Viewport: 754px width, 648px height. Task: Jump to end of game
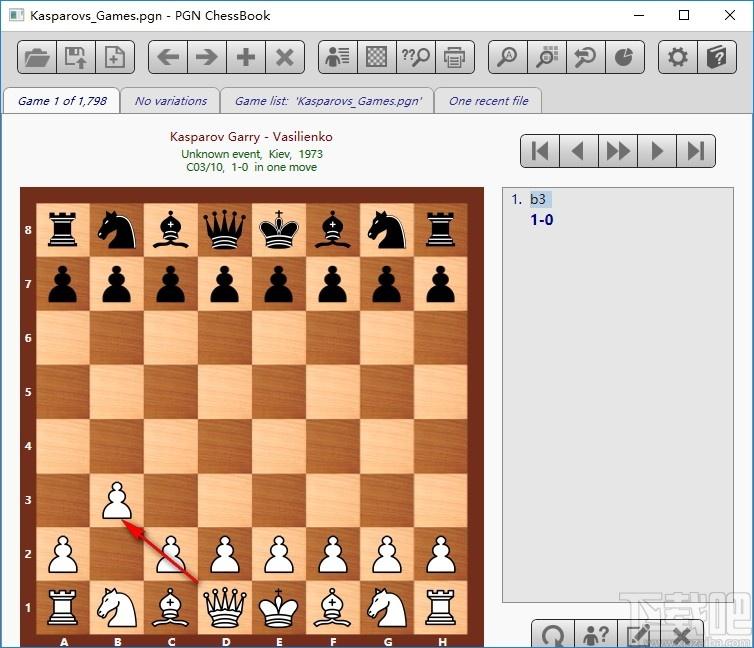pos(696,151)
